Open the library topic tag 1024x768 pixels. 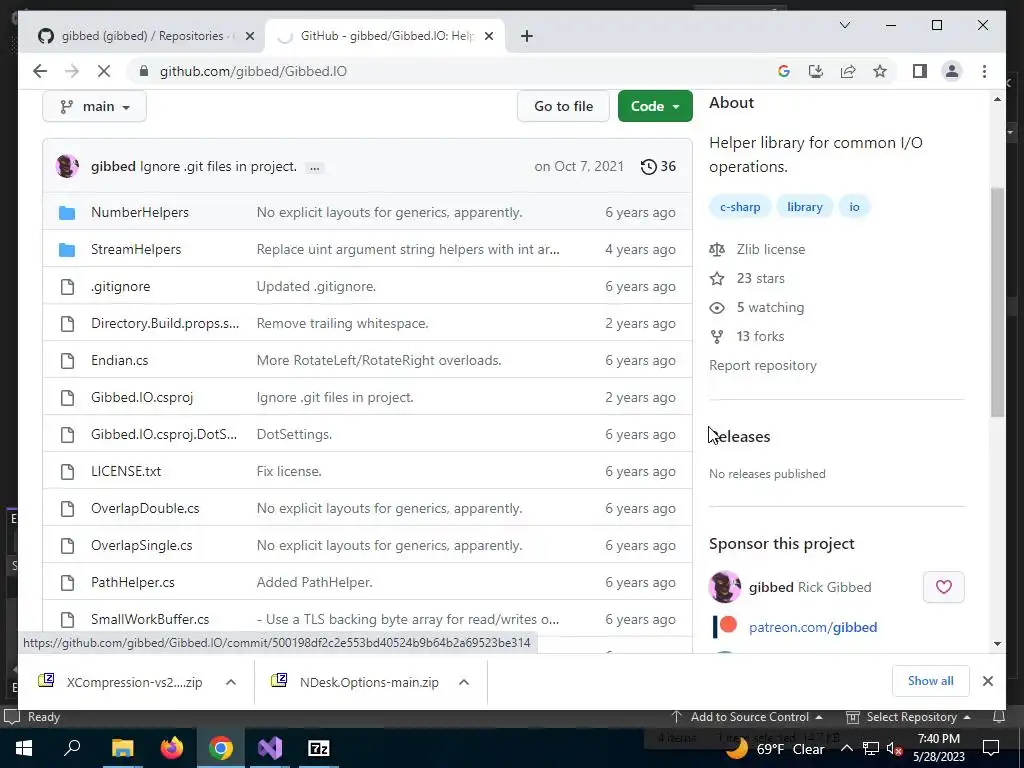[804, 207]
